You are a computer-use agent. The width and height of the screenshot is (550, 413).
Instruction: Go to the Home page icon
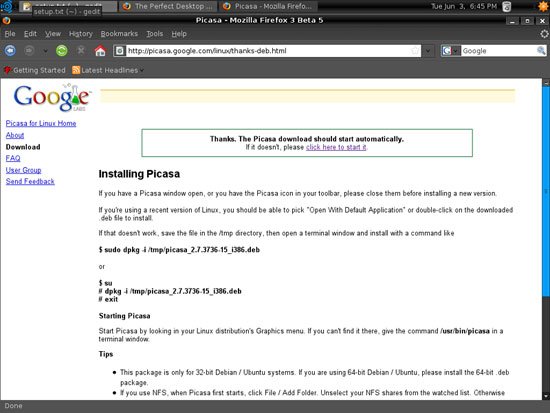coord(100,51)
